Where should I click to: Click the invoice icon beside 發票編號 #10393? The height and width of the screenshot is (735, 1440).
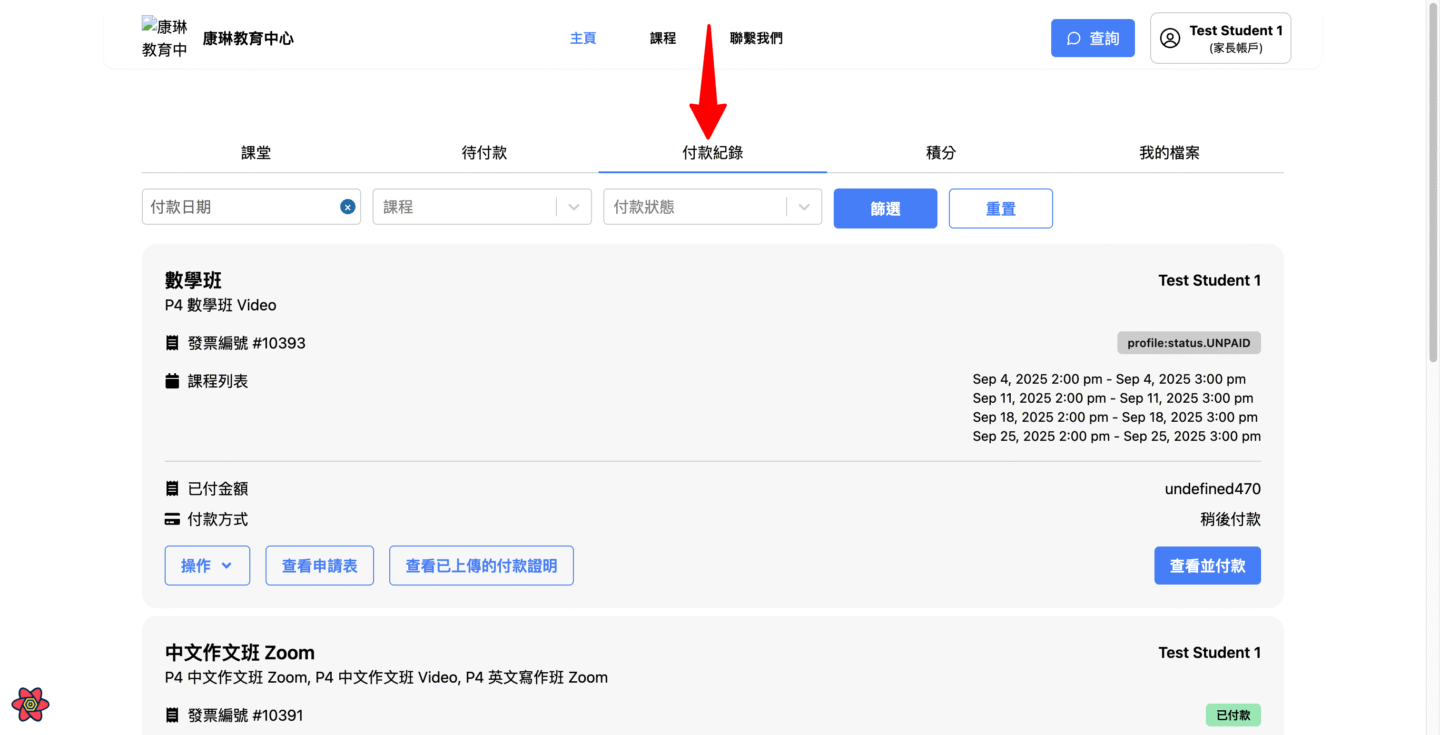click(x=172, y=343)
